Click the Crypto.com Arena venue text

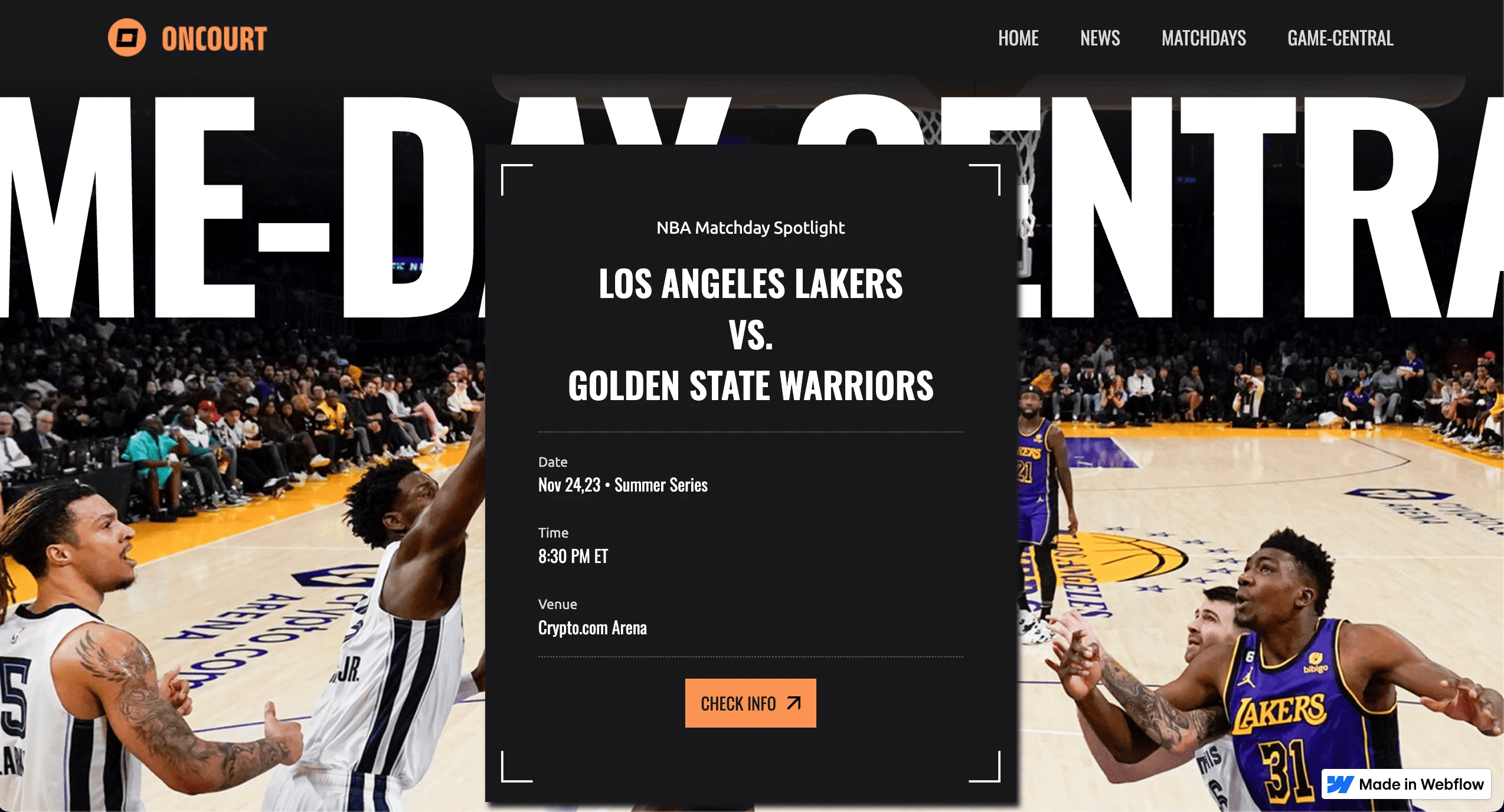pos(593,628)
